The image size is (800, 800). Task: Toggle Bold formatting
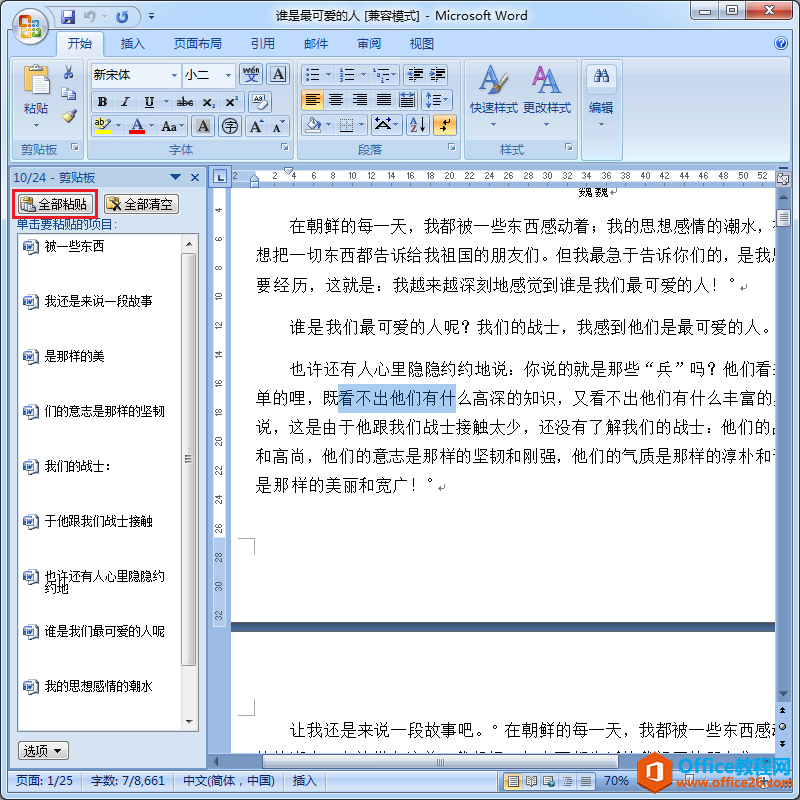(102, 102)
